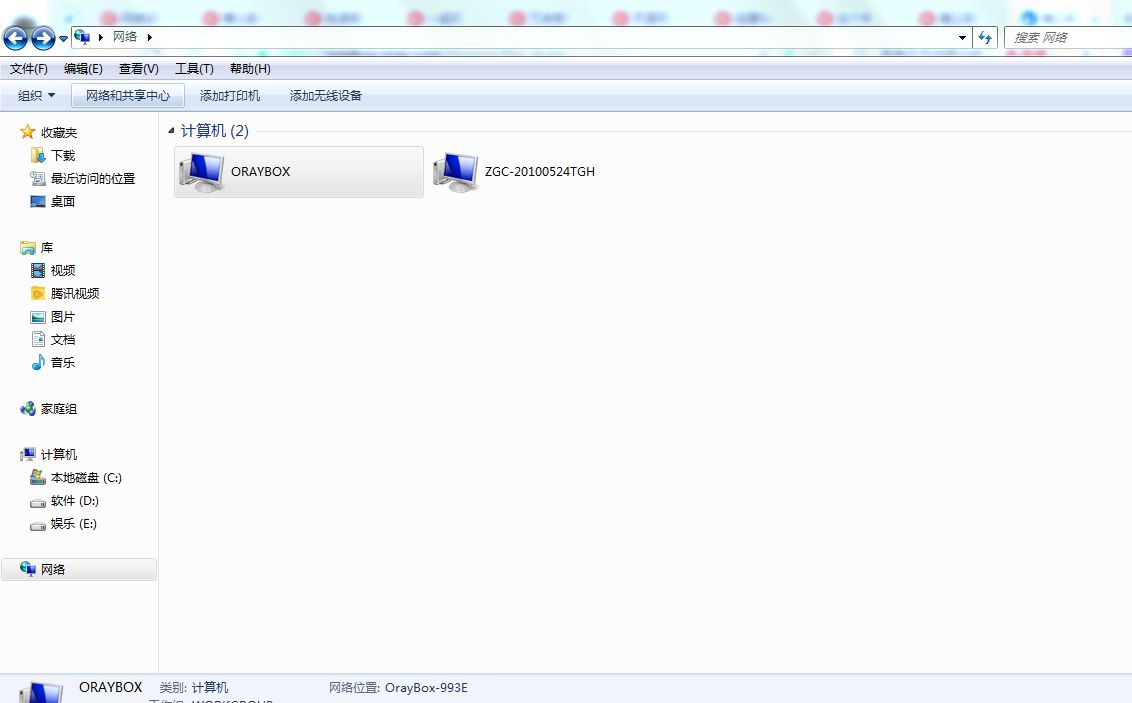Open the address bar history dropdown

pyautogui.click(x=962, y=38)
